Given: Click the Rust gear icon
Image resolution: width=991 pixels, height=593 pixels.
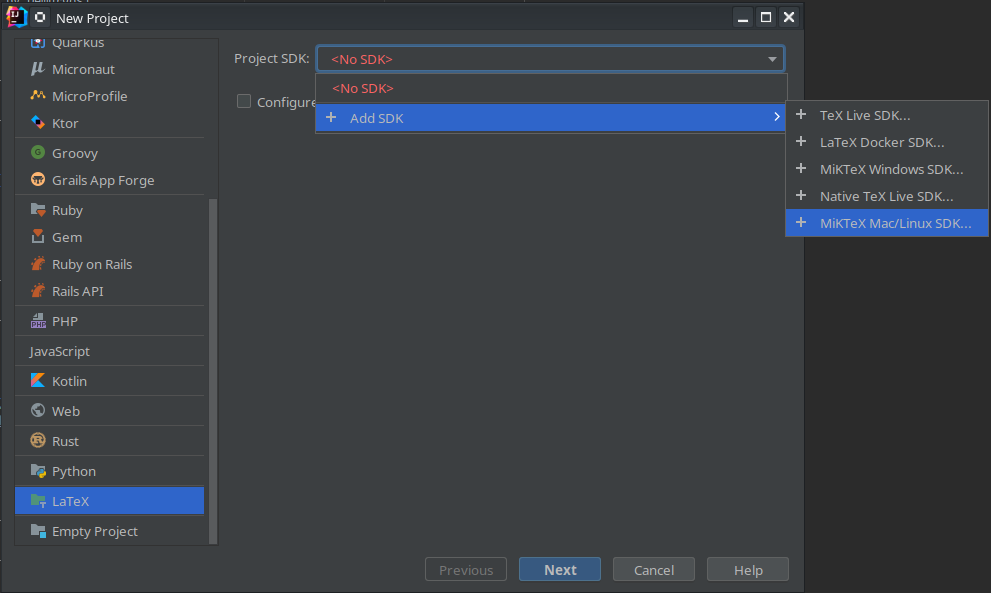Looking at the screenshot, I should coord(38,441).
